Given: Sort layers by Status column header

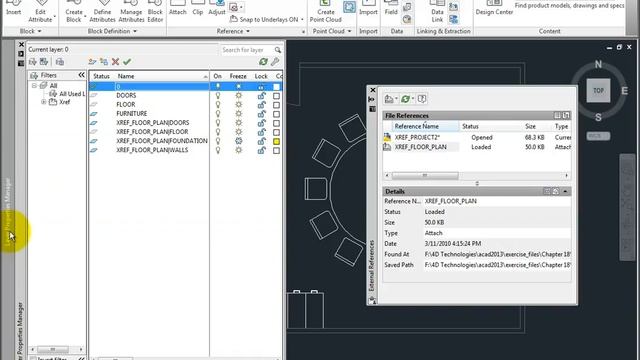Looking at the screenshot, I should tap(101, 76).
